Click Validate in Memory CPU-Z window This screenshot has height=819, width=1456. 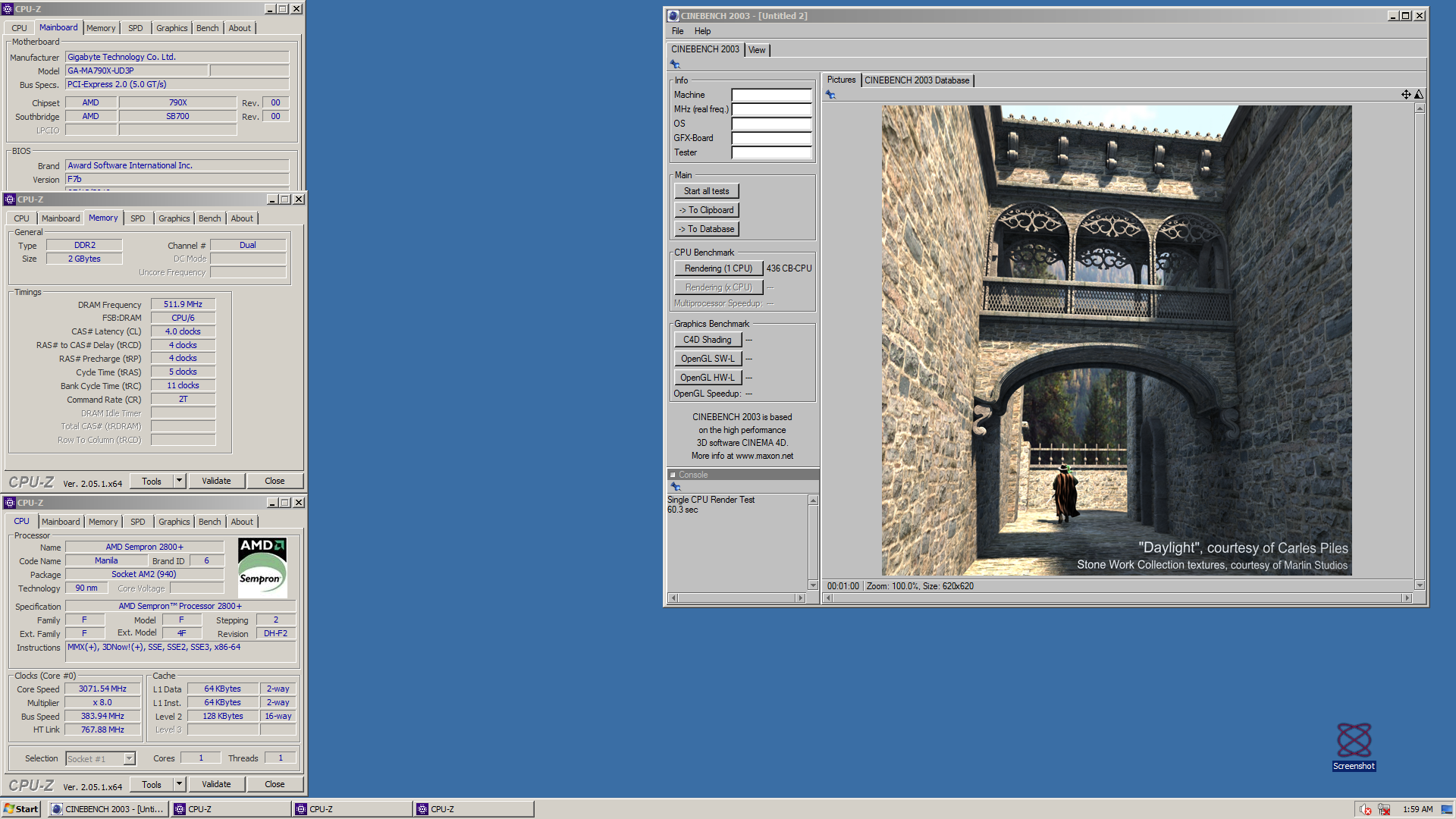[x=216, y=481]
